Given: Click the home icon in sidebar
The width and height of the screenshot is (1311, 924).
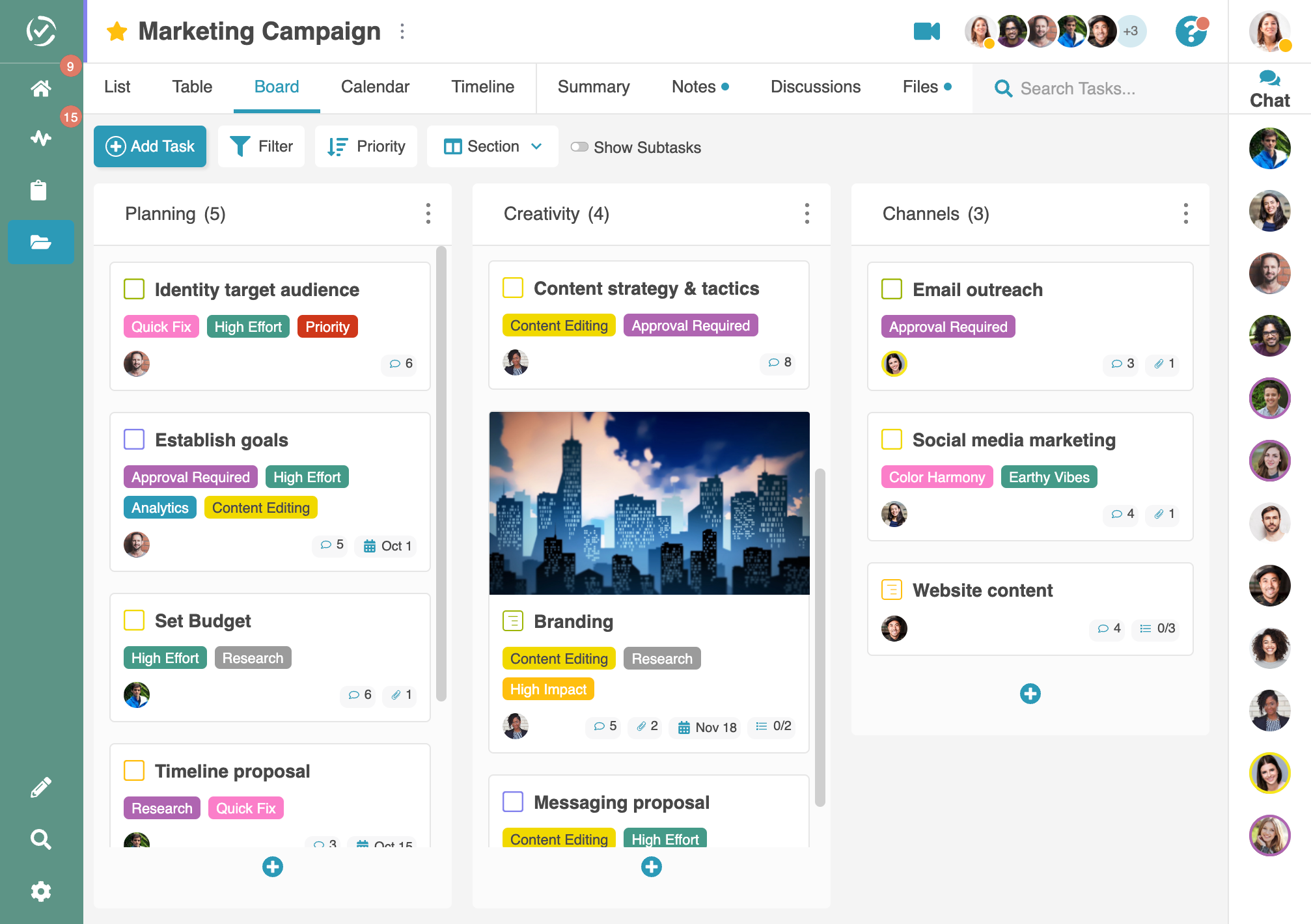Looking at the screenshot, I should click(x=41, y=88).
